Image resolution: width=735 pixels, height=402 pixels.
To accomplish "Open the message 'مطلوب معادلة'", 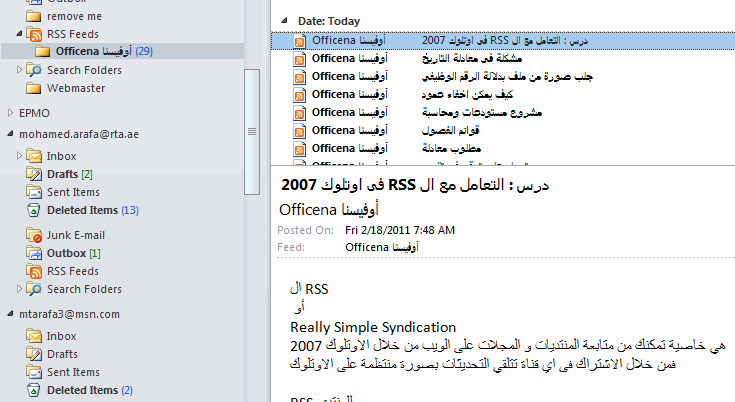I will [x=451, y=149].
